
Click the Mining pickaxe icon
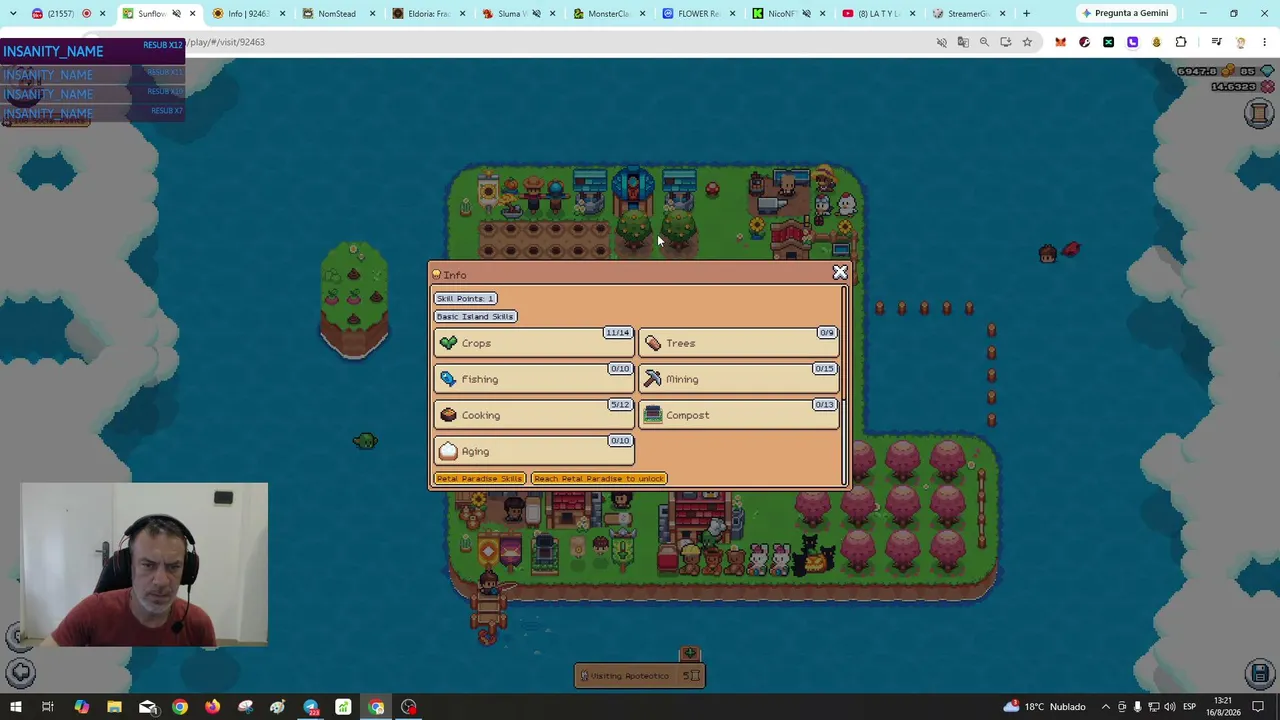(x=653, y=379)
